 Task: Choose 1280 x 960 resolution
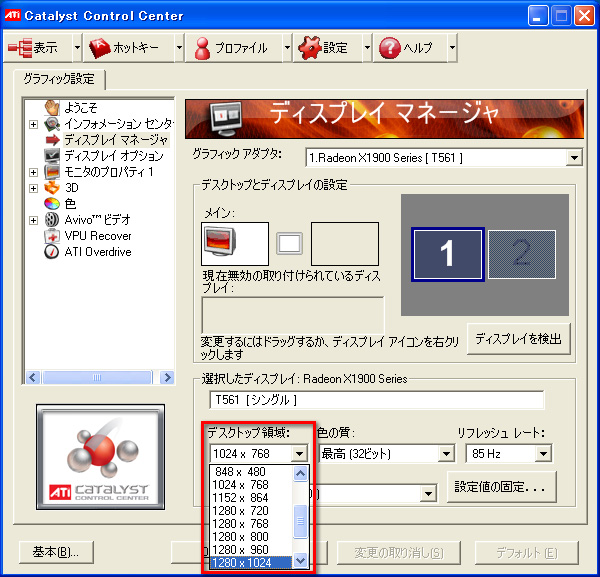tap(251, 550)
